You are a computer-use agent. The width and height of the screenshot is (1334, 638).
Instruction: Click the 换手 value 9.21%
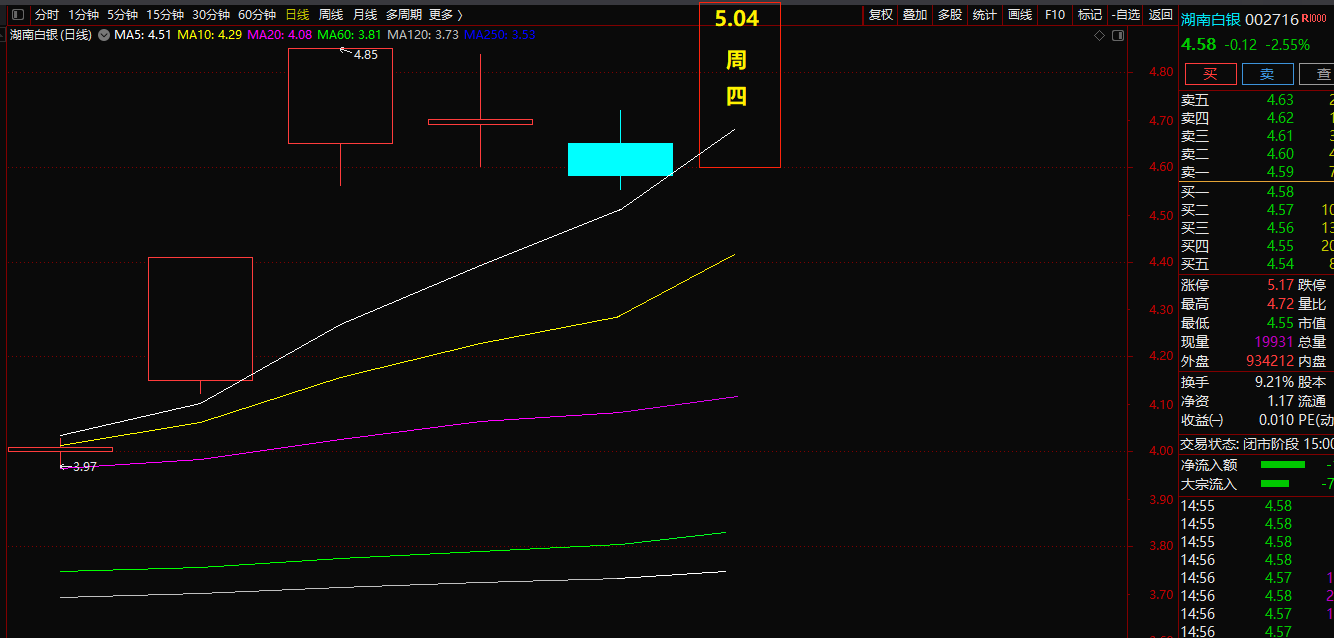click(1275, 382)
